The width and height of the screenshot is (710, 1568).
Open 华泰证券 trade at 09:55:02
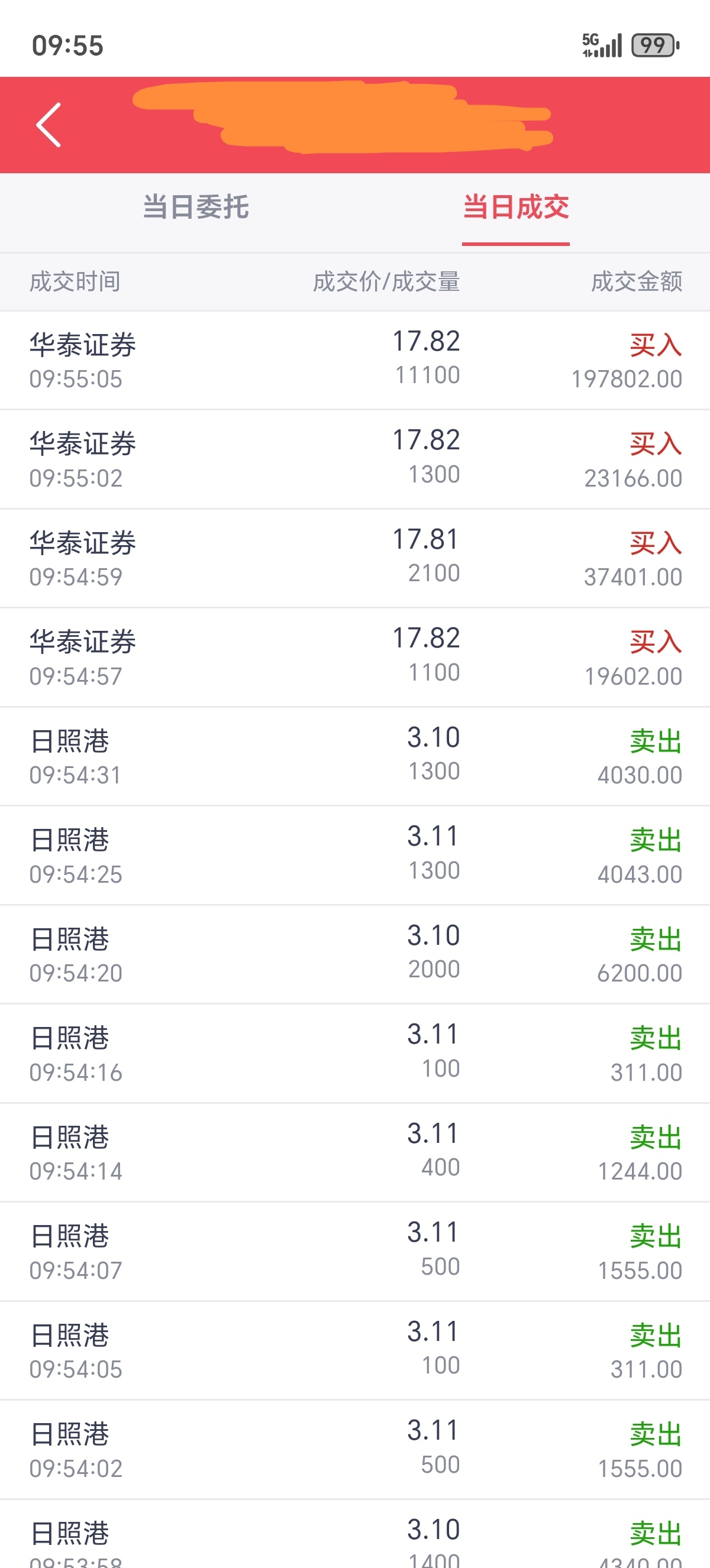tap(355, 459)
